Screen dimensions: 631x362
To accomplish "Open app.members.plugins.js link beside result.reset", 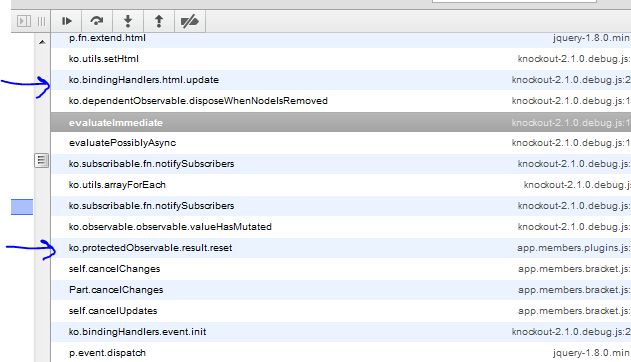I will coord(574,248).
